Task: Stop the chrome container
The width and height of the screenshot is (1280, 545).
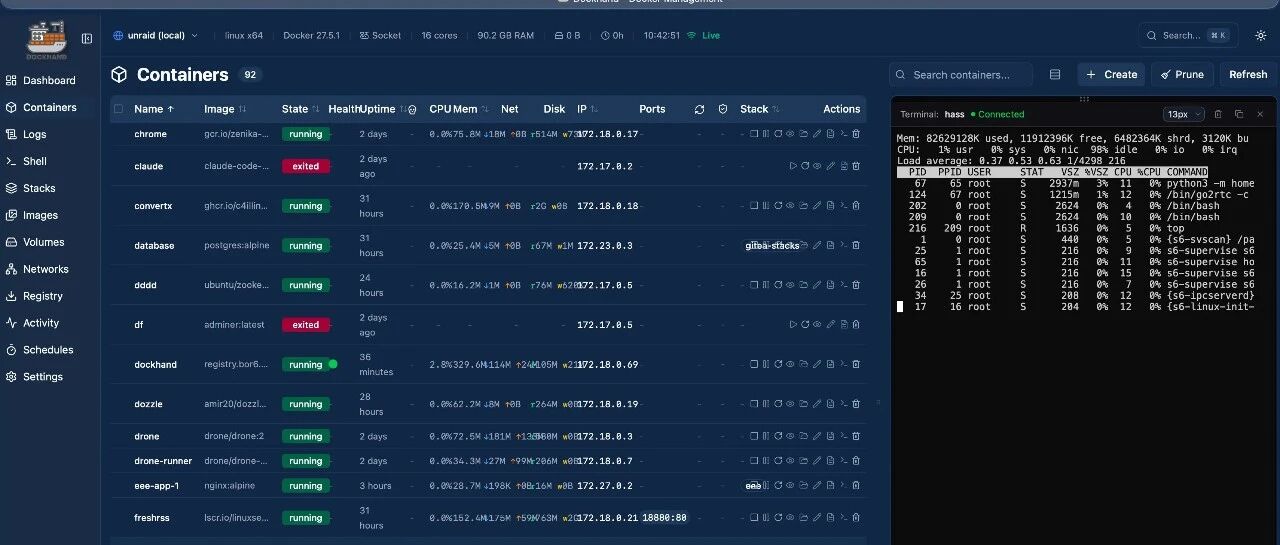Action: click(x=754, y=133)
